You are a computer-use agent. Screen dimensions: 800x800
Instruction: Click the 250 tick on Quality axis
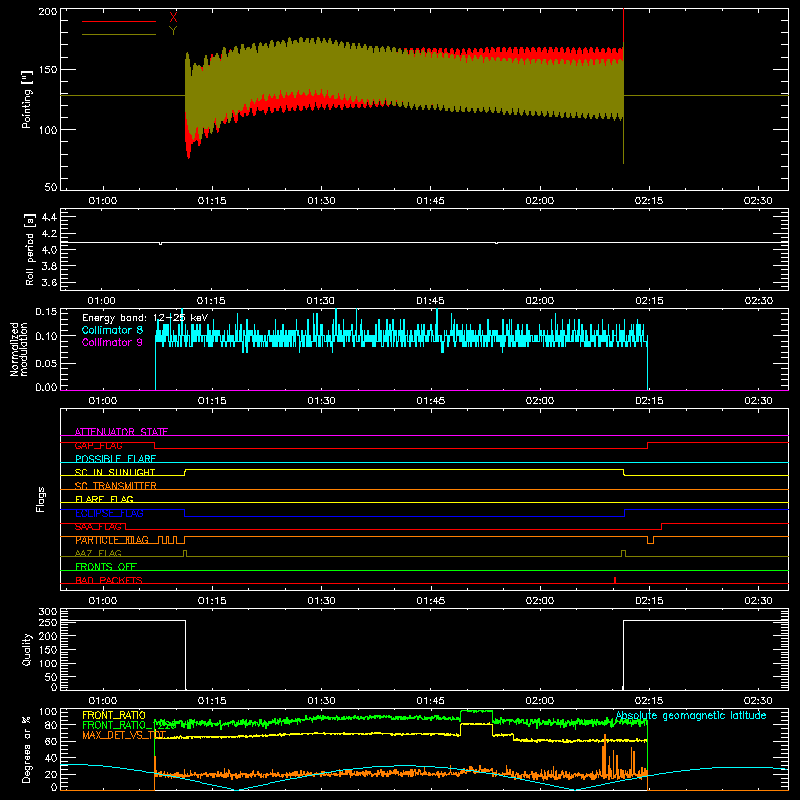click(x=47, y=623)
